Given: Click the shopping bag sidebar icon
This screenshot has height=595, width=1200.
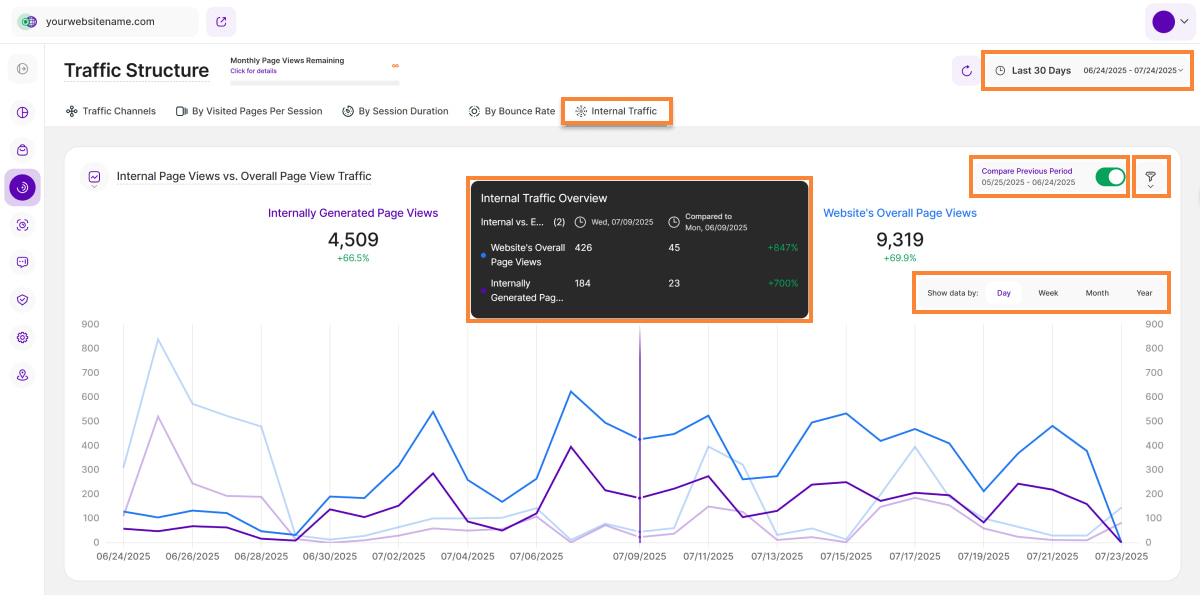Looking at the screenshot, I should click(23, 149).
